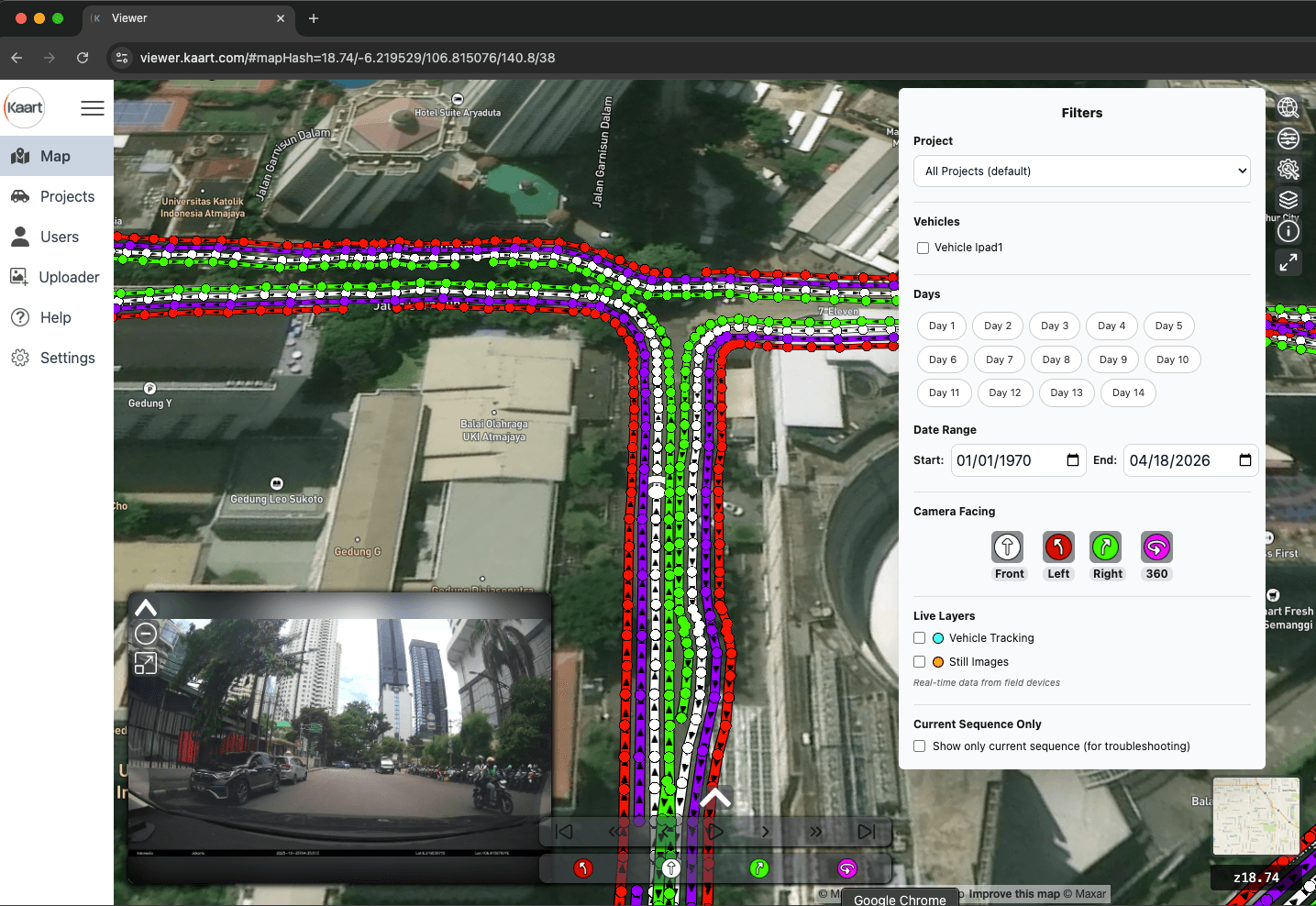Open the All Projects dropdown
The width and height of the screenshot is (1316, 906).
[x=1081, y=171]
